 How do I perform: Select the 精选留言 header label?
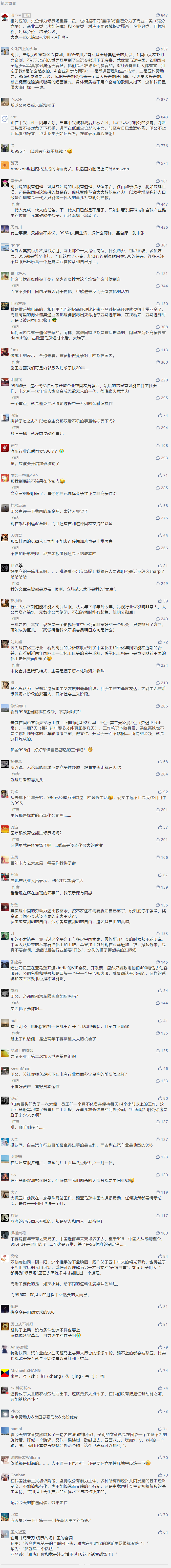point(8,3)
